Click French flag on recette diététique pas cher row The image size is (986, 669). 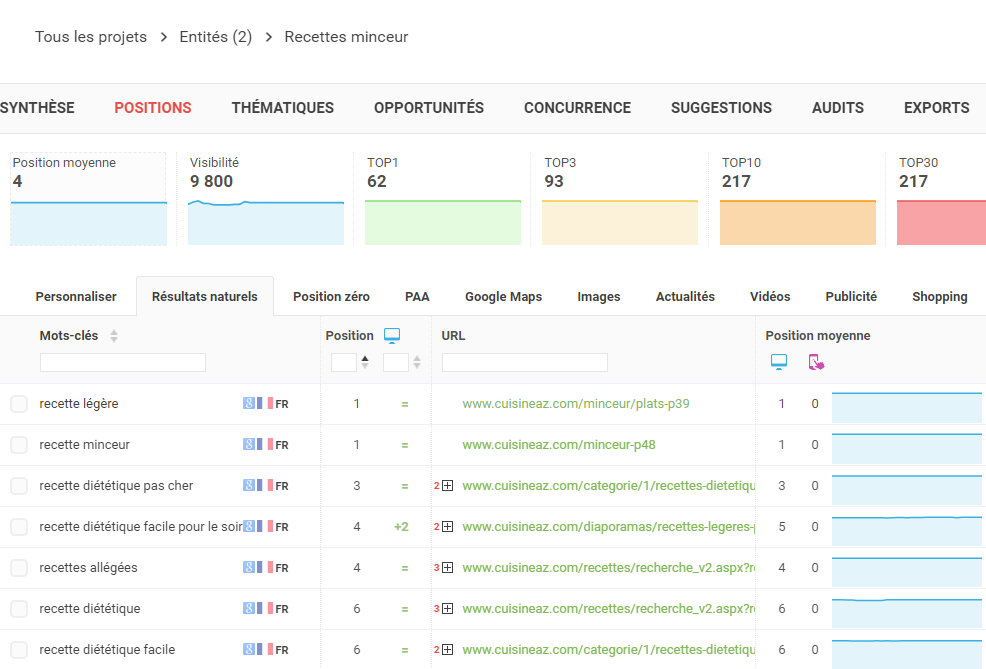265,485
